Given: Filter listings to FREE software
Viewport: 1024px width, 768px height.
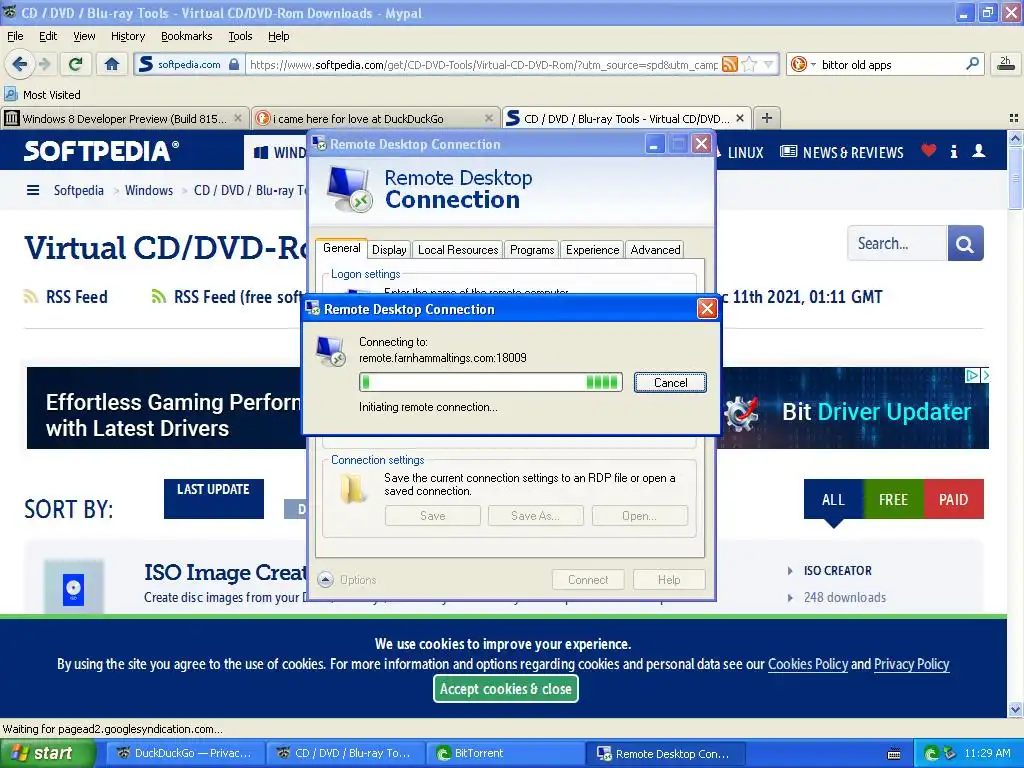Looking at the screenshot, I should coord(893,500).
